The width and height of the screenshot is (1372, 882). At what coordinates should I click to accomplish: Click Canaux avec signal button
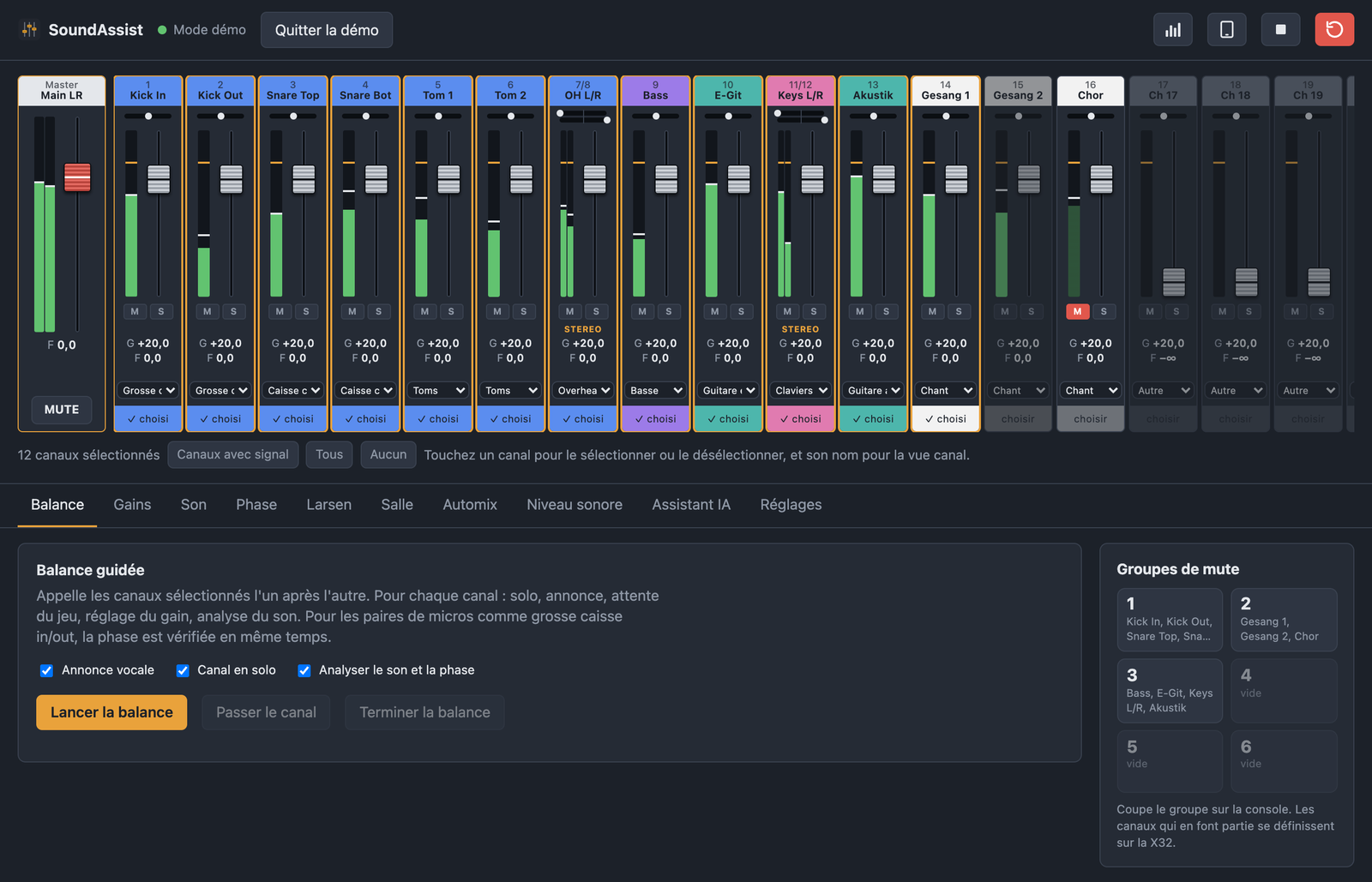click(233, 454)
